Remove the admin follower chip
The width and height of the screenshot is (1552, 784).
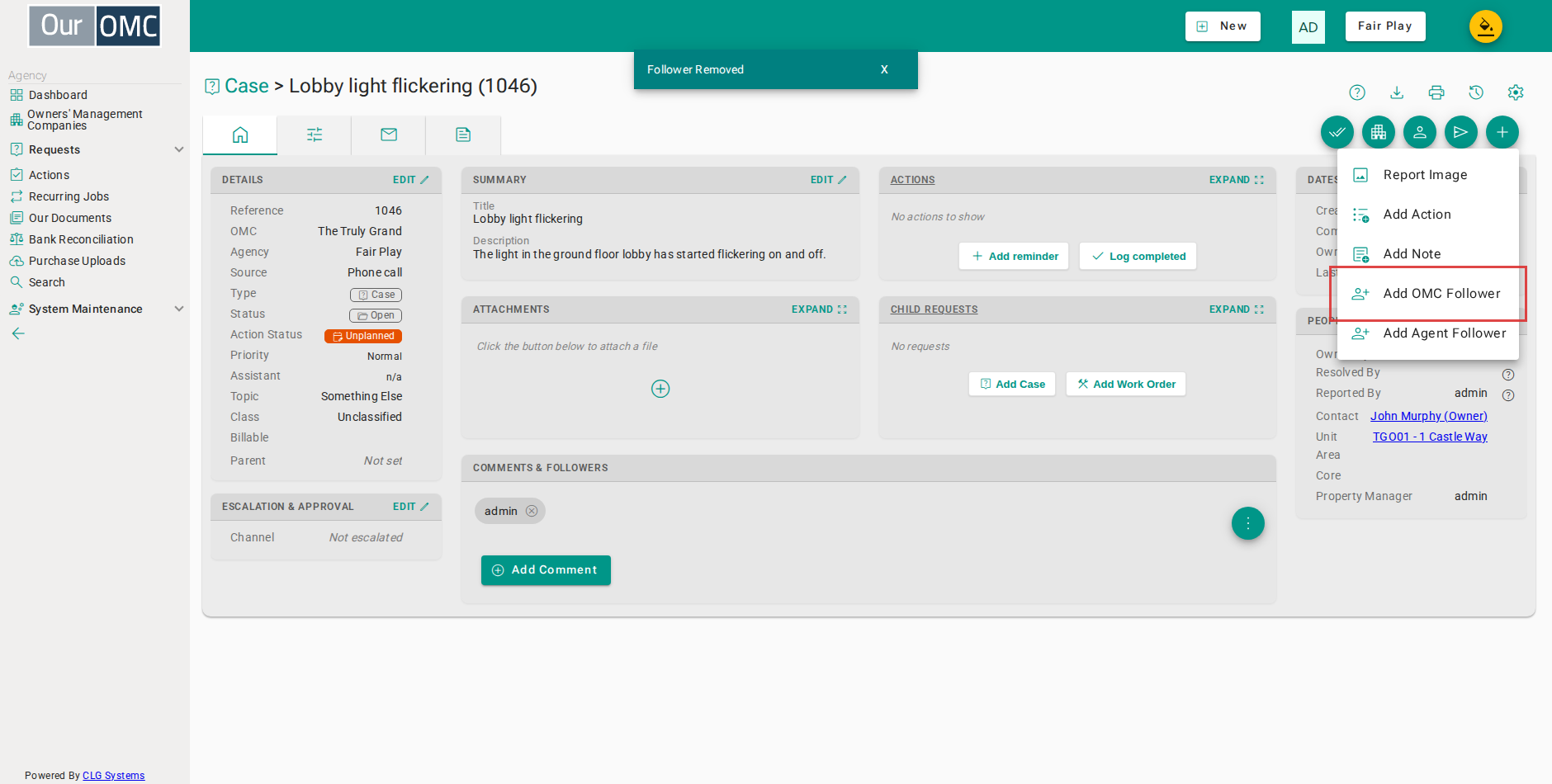point(532,511)
